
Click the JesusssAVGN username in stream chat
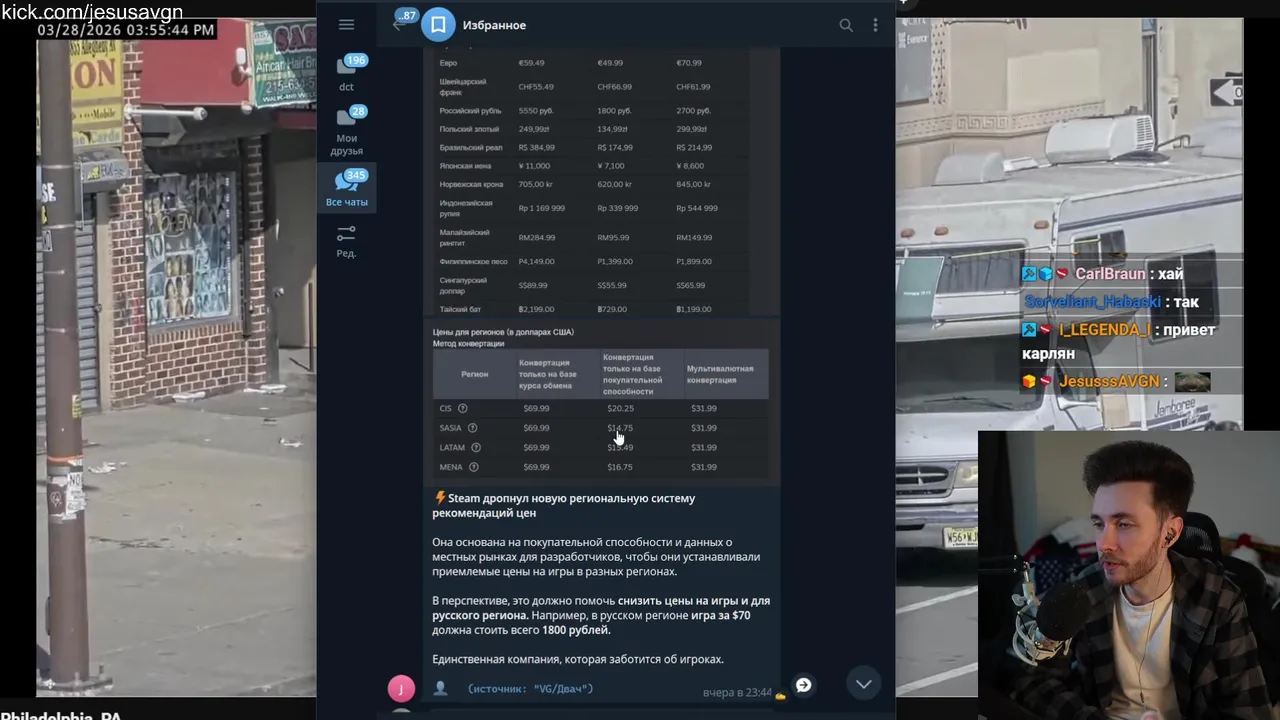[1109, 381]
